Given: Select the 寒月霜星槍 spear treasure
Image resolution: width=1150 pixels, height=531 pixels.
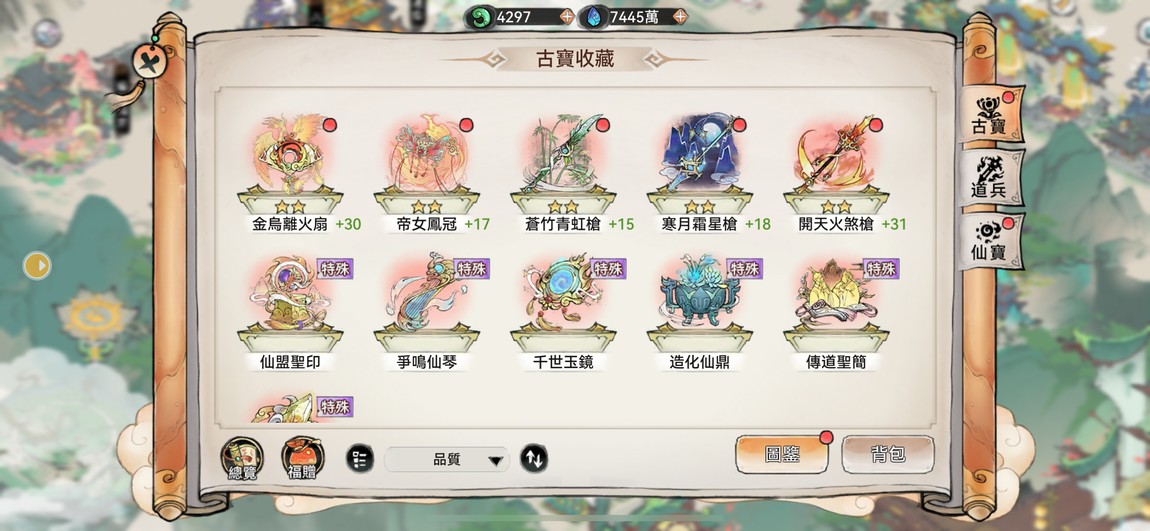Looking at the screenshot, I should (700, 163).
